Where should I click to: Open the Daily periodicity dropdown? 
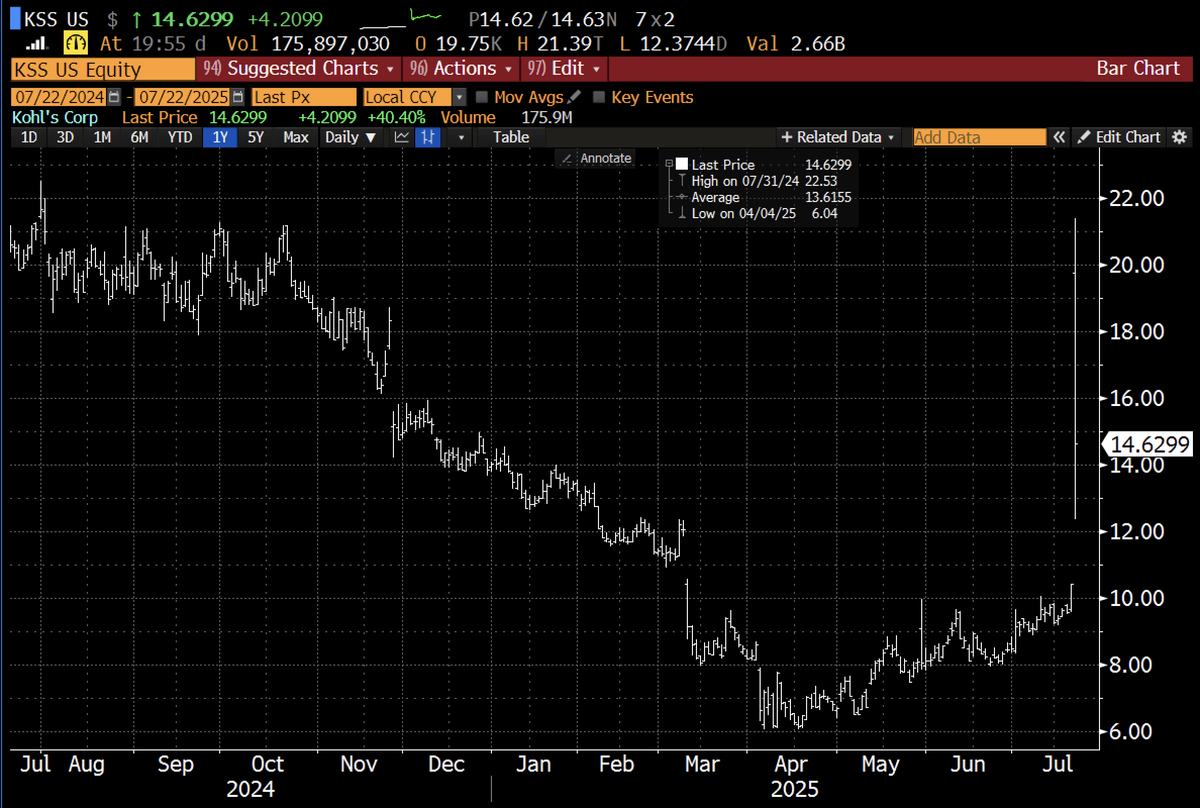pyautogui.click(x=349, y=137)
